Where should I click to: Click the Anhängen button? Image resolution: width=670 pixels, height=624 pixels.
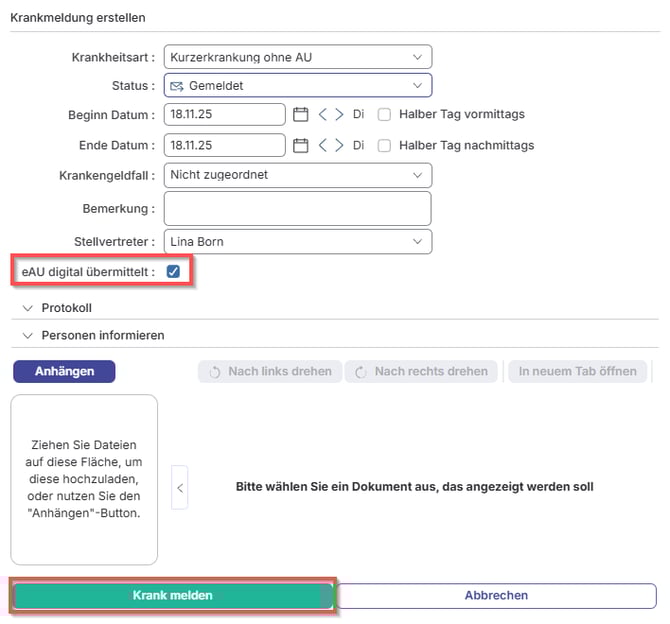coord(64,372)
